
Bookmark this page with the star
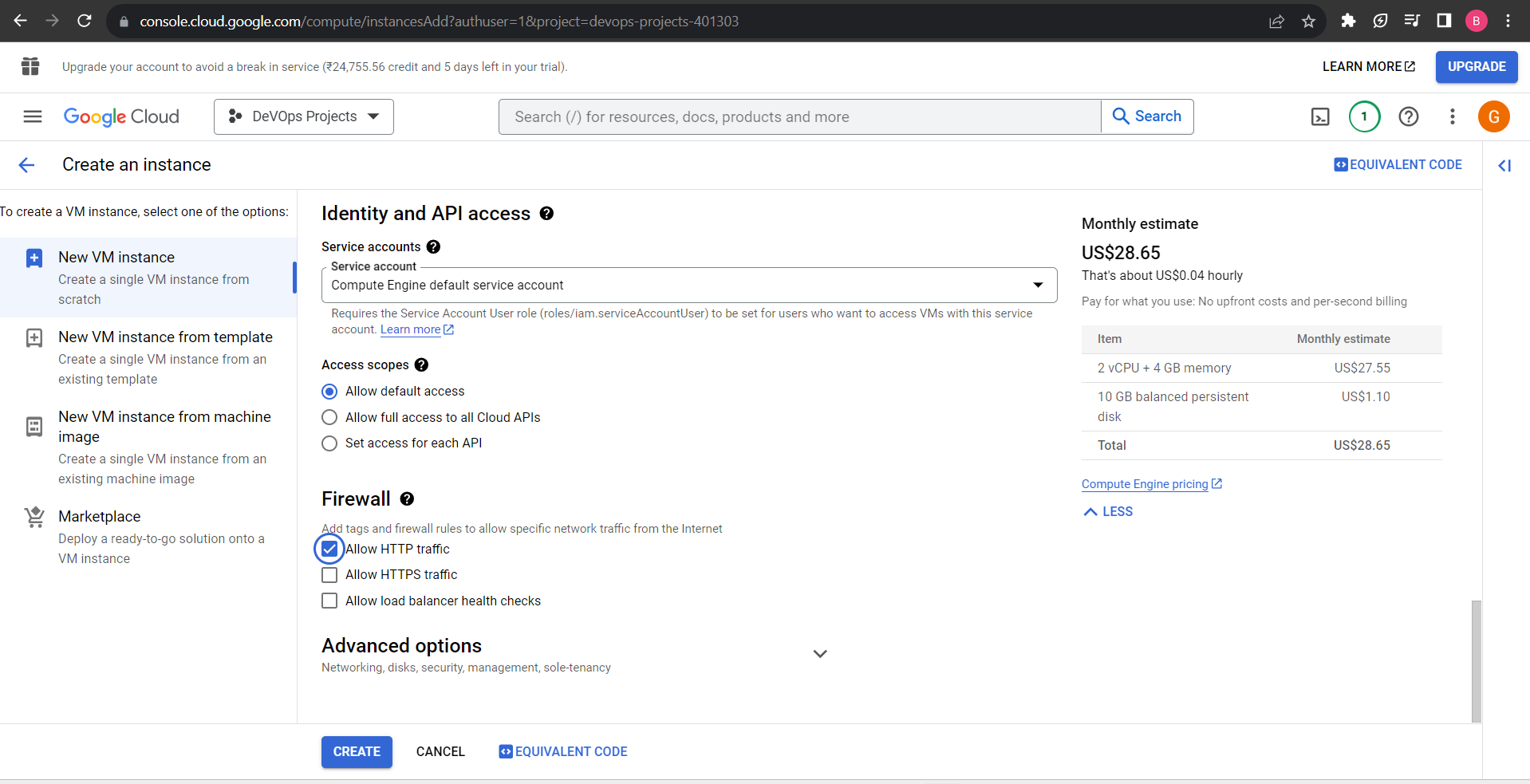1308,22
